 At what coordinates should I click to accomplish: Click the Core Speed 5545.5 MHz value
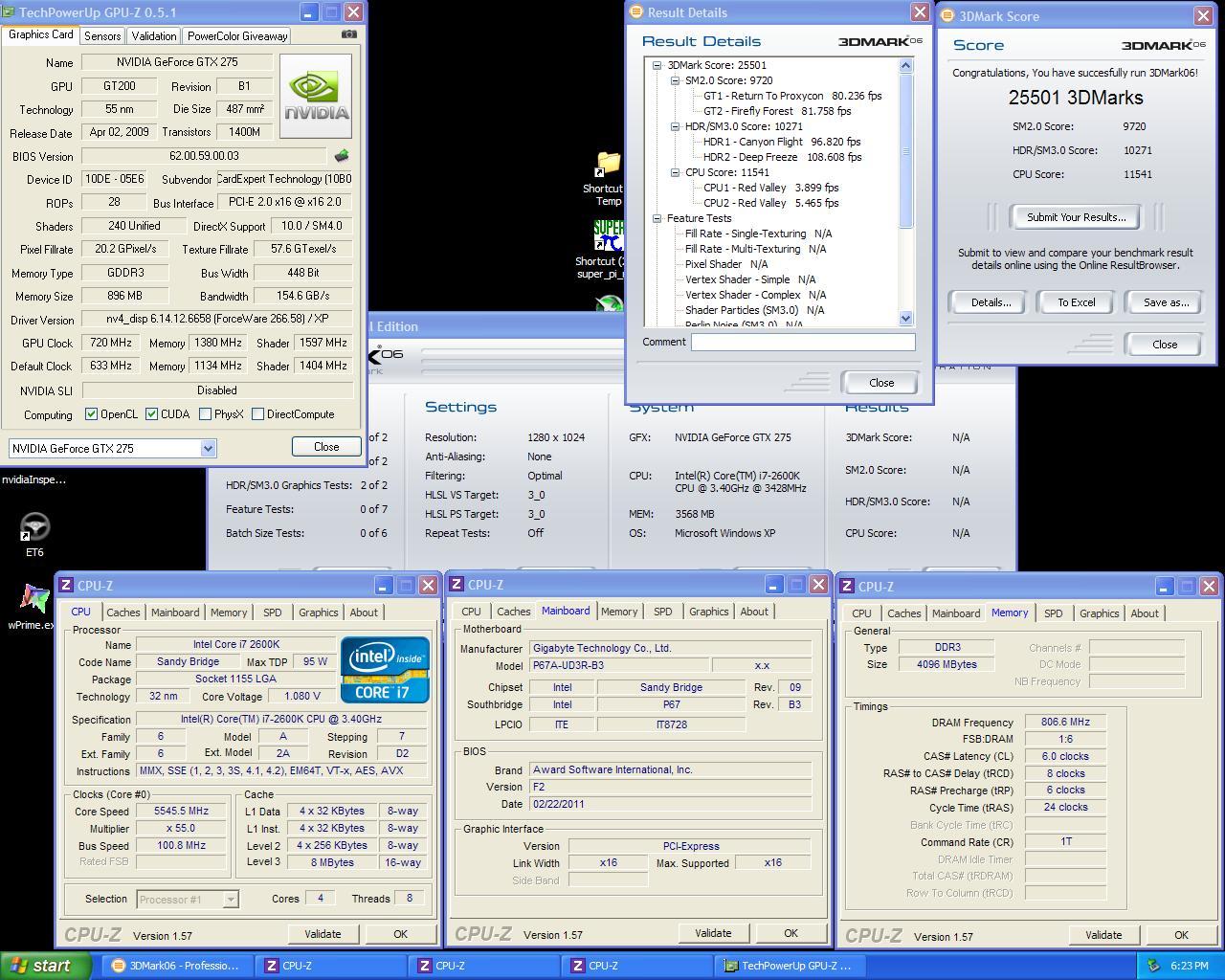182,811
